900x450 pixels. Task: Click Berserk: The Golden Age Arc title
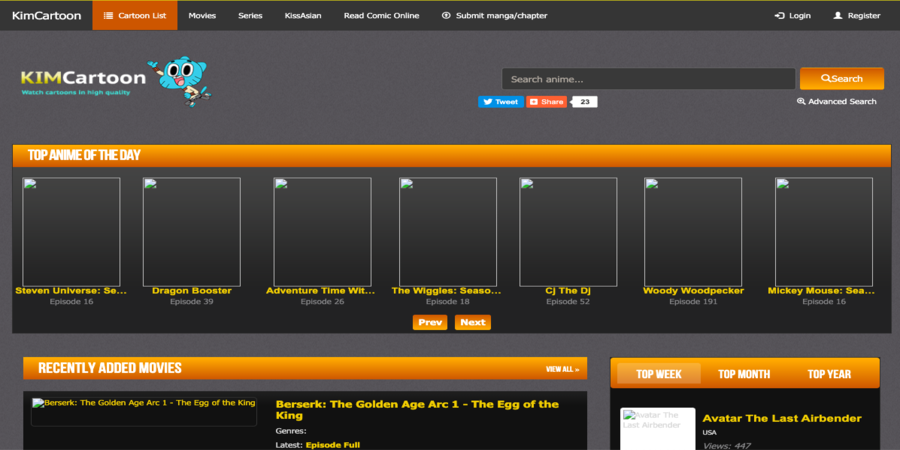(x=417, y=409)
